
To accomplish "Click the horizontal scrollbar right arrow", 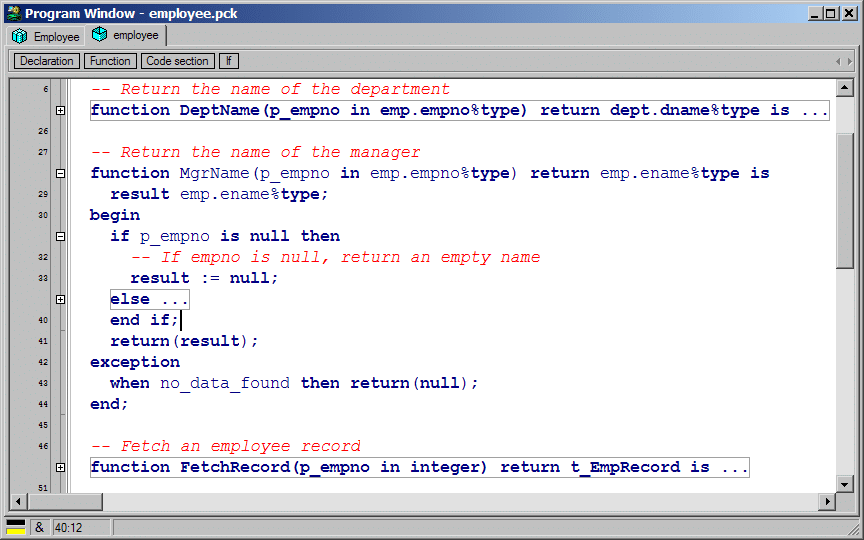I will tap(827, 501).
